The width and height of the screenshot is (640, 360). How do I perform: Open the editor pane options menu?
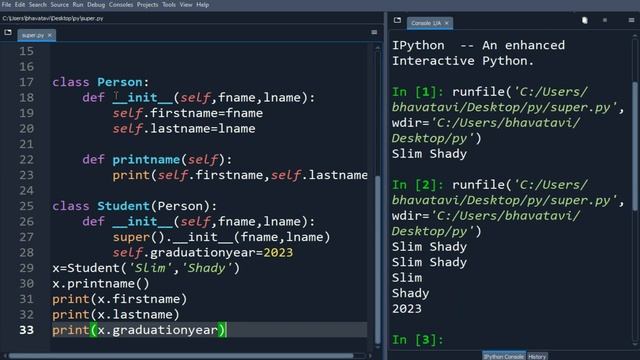374,32
